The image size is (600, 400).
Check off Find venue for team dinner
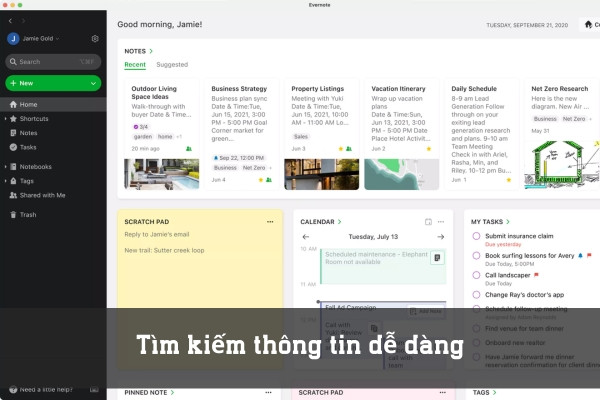pos(476,328)
